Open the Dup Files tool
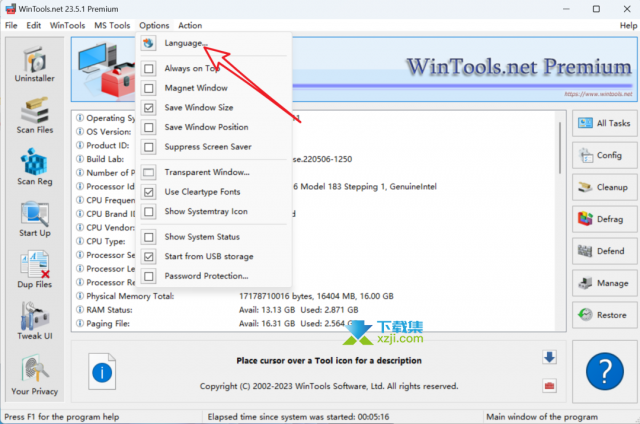 coord(35,271)
